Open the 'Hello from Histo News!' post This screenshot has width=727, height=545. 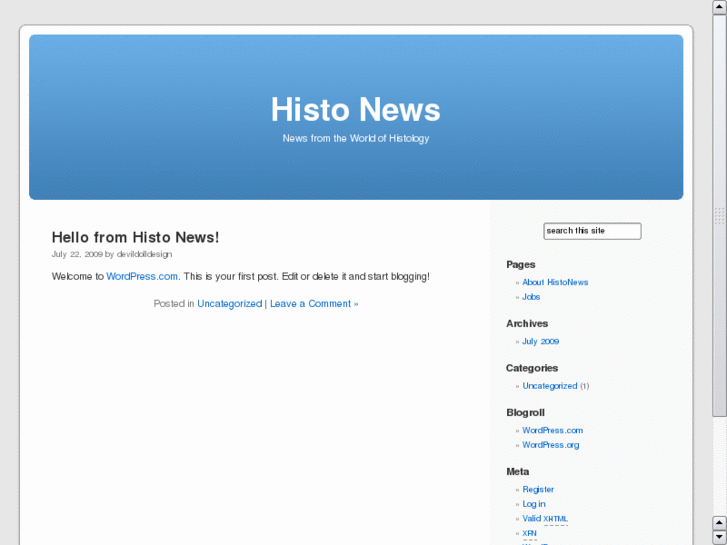(x=135, y=237)
